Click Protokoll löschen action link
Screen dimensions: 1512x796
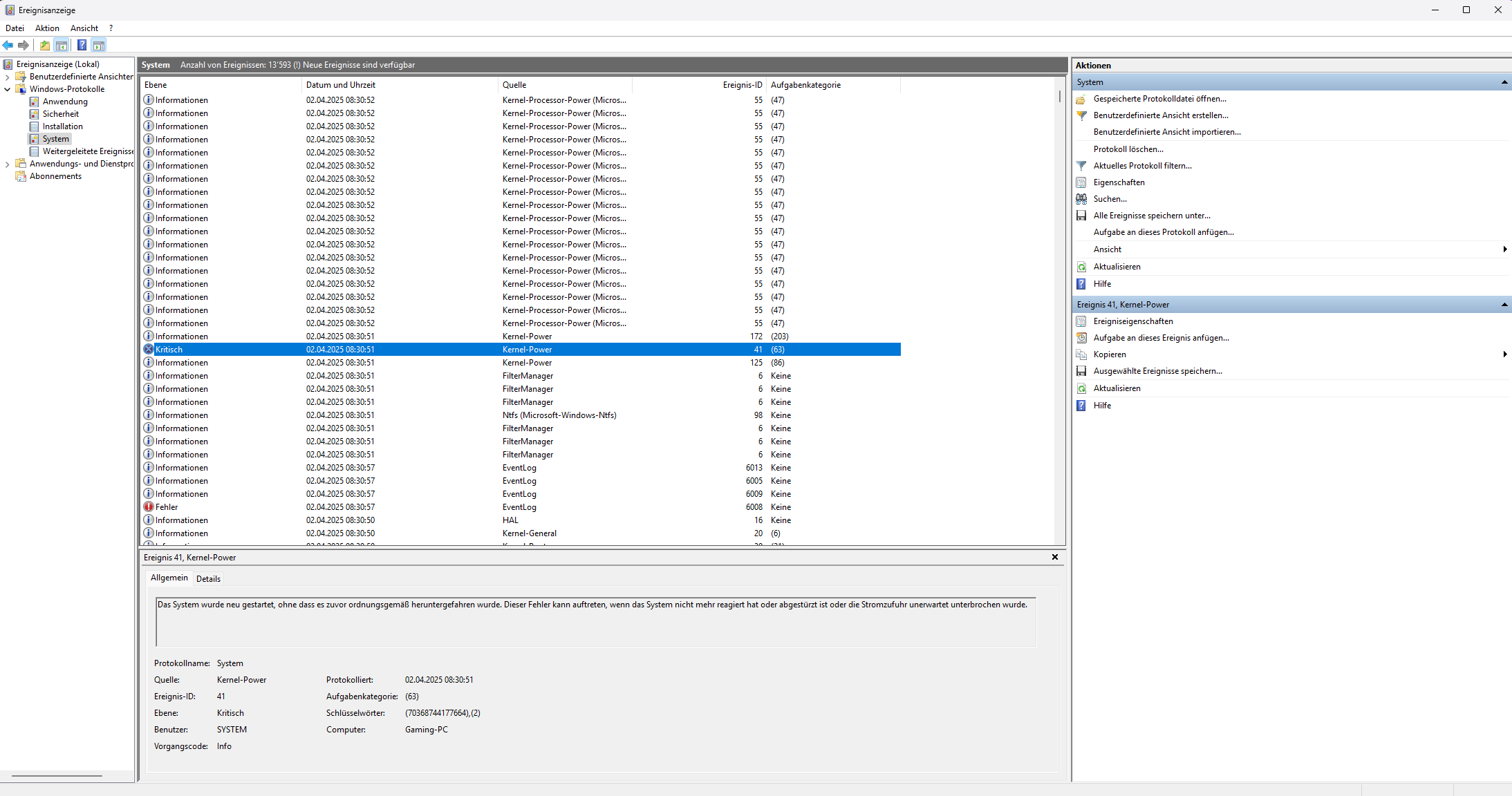pos(1128,149)
